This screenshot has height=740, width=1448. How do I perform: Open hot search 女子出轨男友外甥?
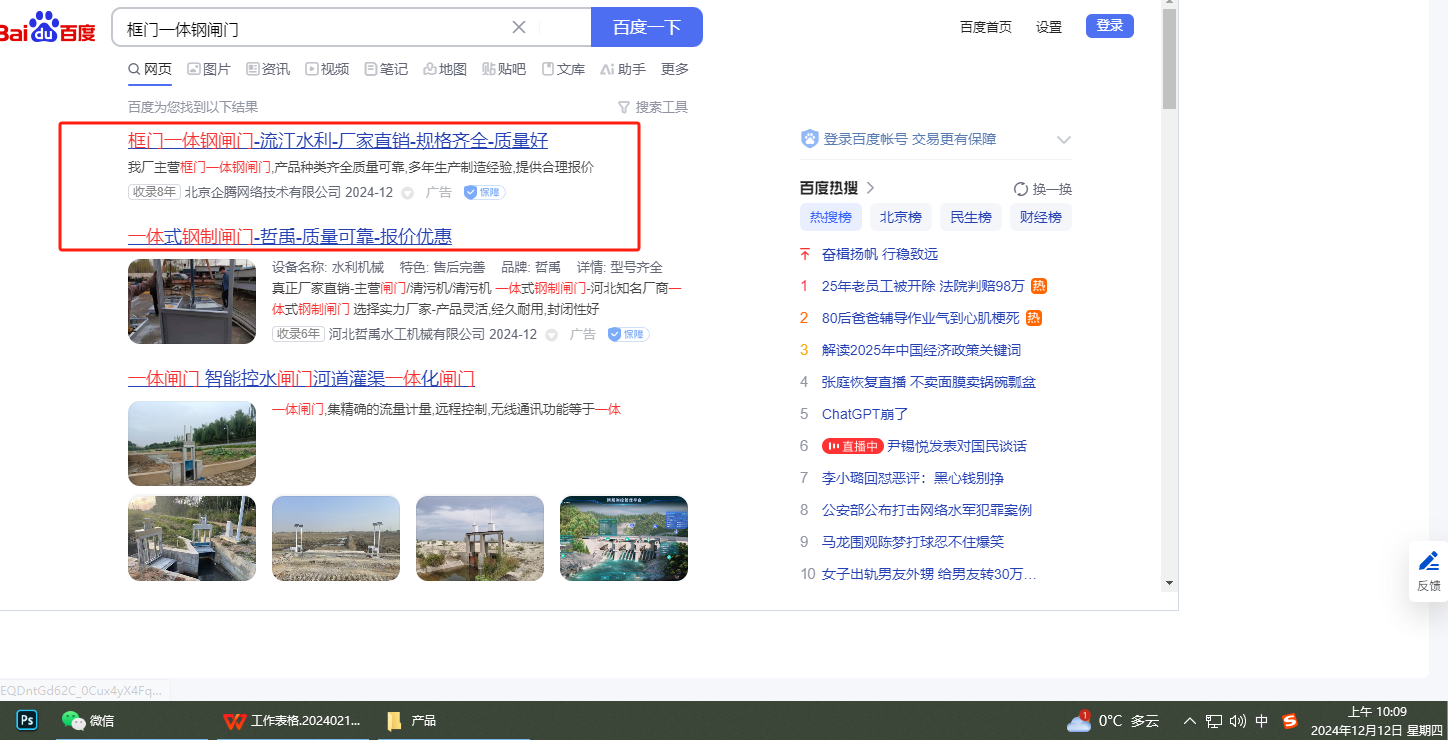click(x=929, y=574)
